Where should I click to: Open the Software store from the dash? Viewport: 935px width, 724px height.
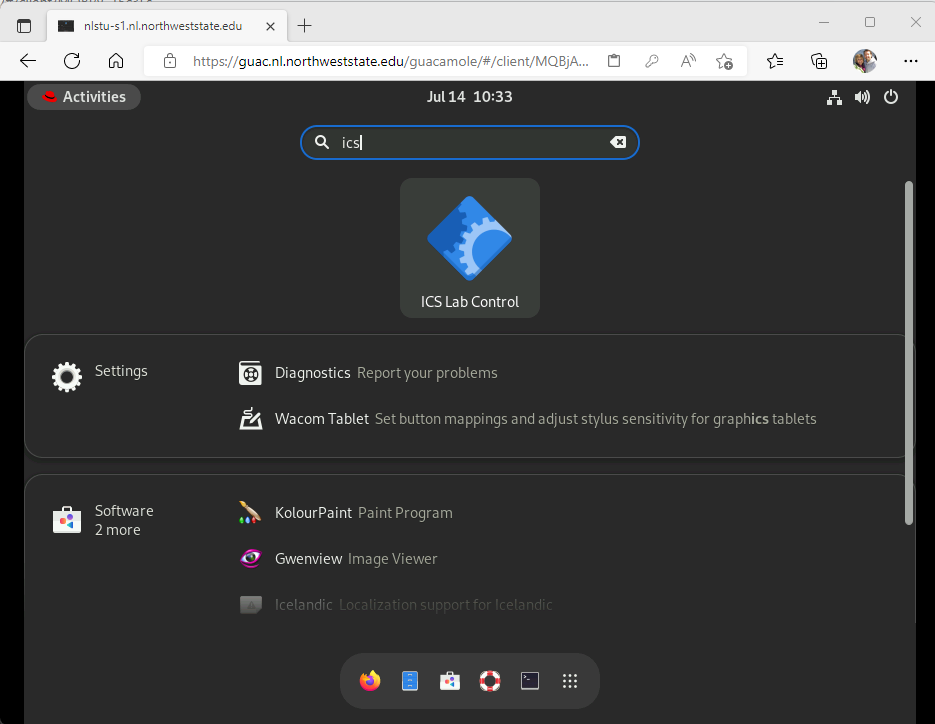(x=450, y=680)
